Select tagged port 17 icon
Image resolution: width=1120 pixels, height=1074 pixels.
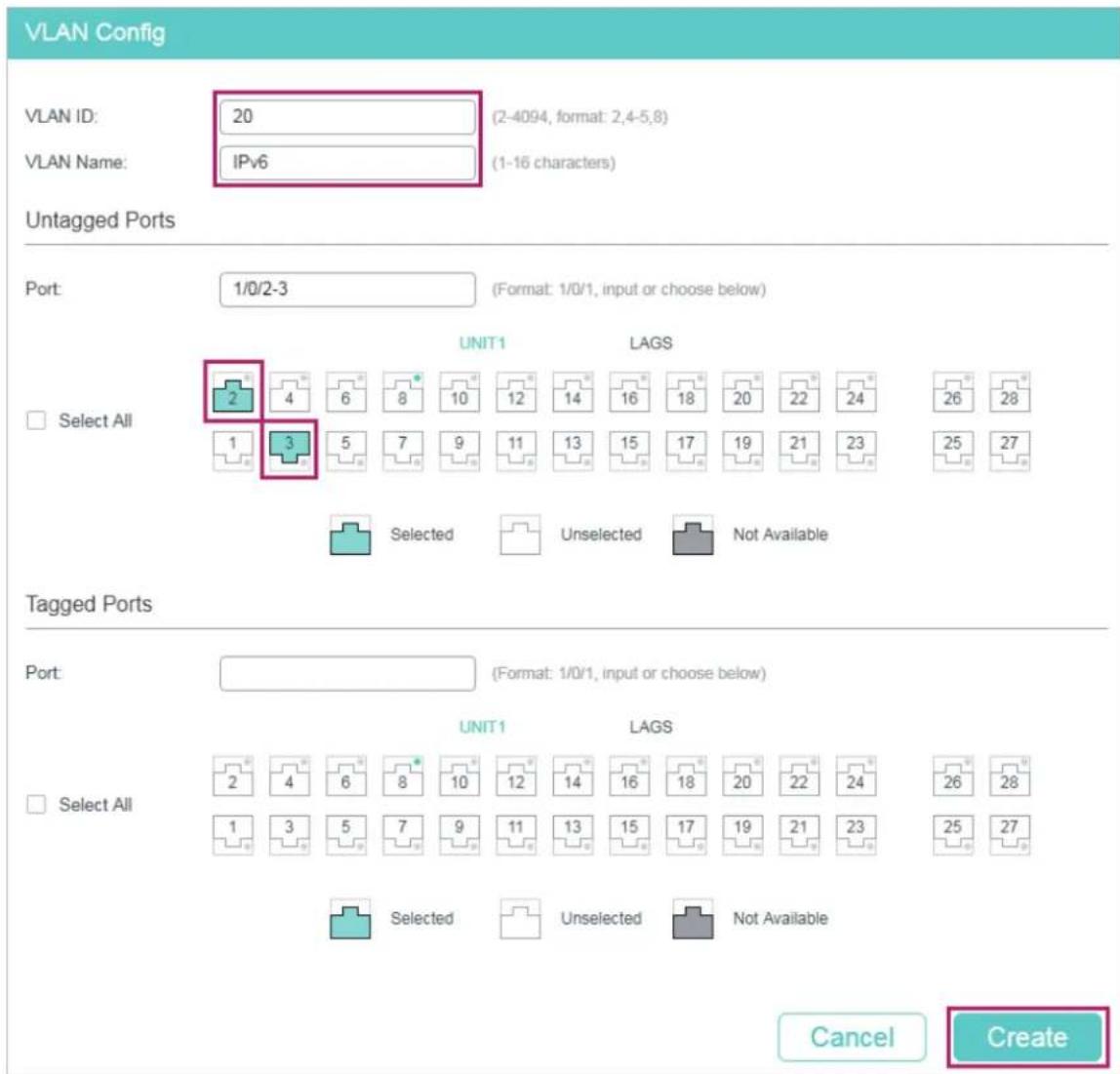pos(686,834)
